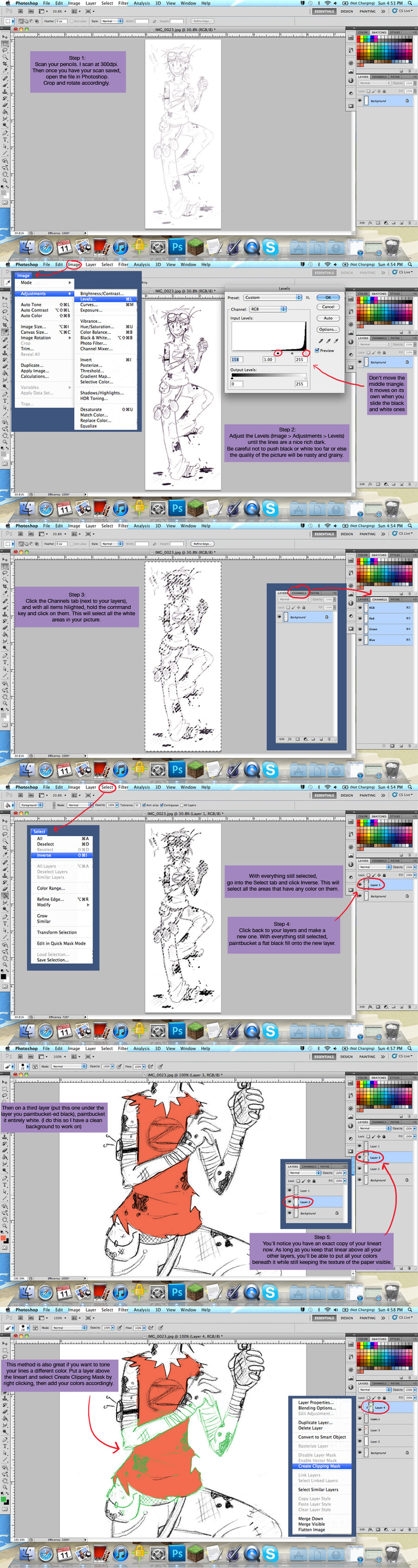Choose Inverse in the Select menu
This screenshot has width=418, height=1568.
(x=63, y=855)
